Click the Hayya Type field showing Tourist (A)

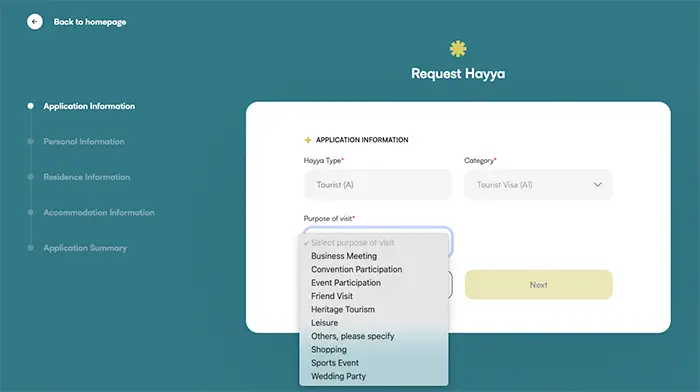[378, 184]
